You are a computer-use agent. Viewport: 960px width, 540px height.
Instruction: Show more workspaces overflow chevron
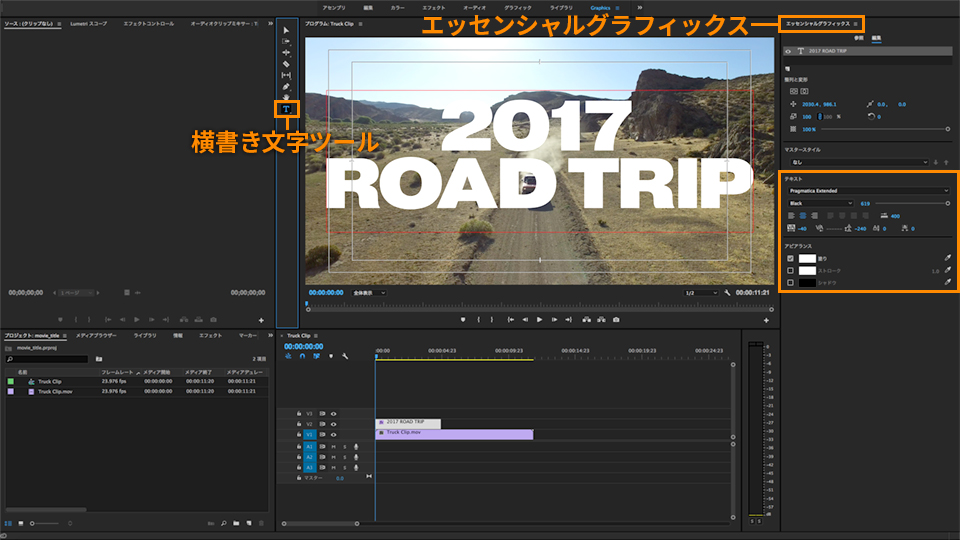pos(640,8)
